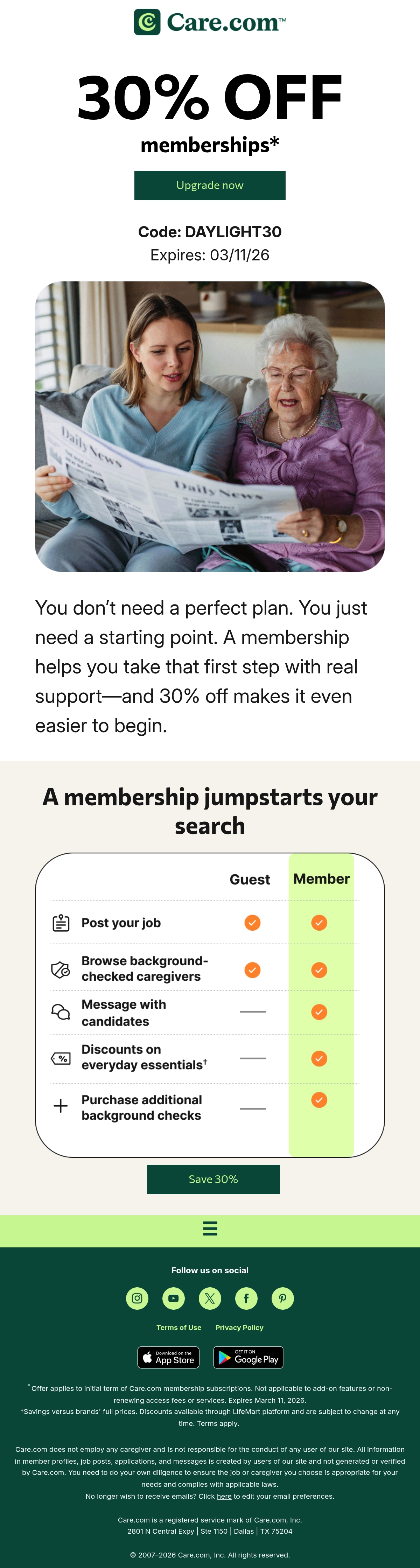
Task: Click the Post your job clipboard icon
Action: pos(61,923)
